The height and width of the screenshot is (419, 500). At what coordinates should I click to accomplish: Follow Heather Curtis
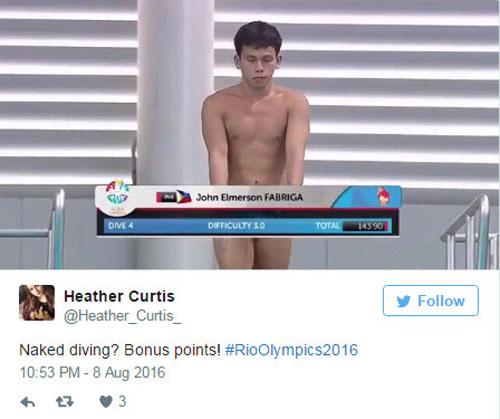(431, 301)
